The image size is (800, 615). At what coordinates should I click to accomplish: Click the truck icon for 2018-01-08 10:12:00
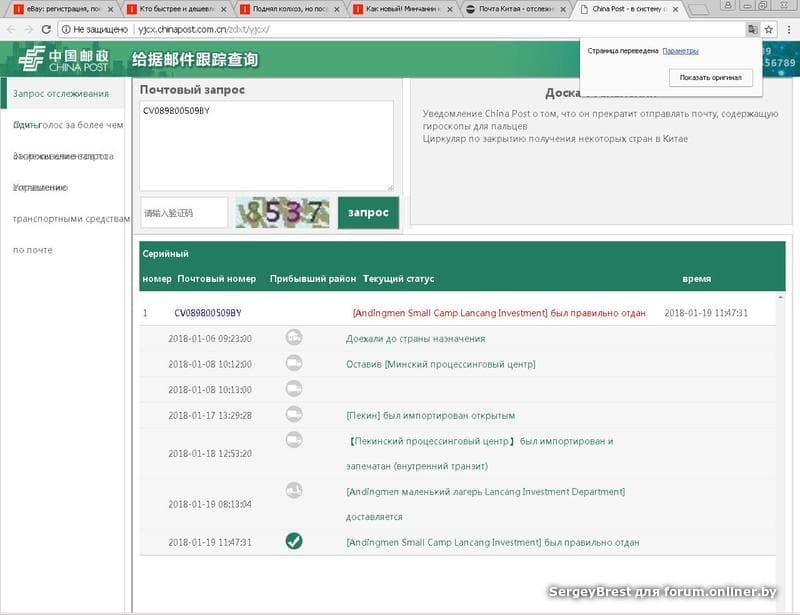pyautogui.click(x=294, y=363)
